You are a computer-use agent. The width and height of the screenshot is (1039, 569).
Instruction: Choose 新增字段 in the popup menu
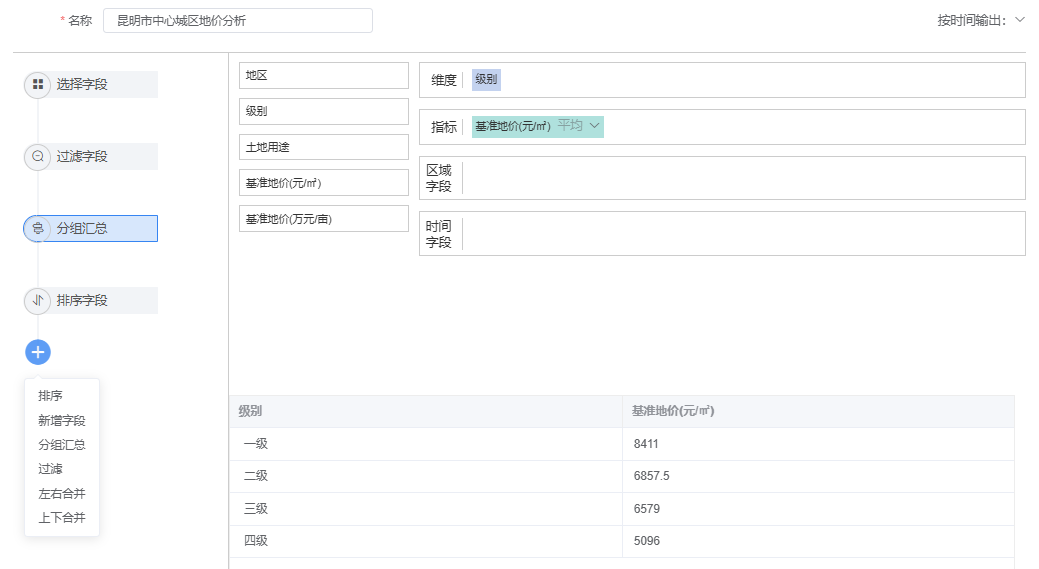tap(62, 421)
